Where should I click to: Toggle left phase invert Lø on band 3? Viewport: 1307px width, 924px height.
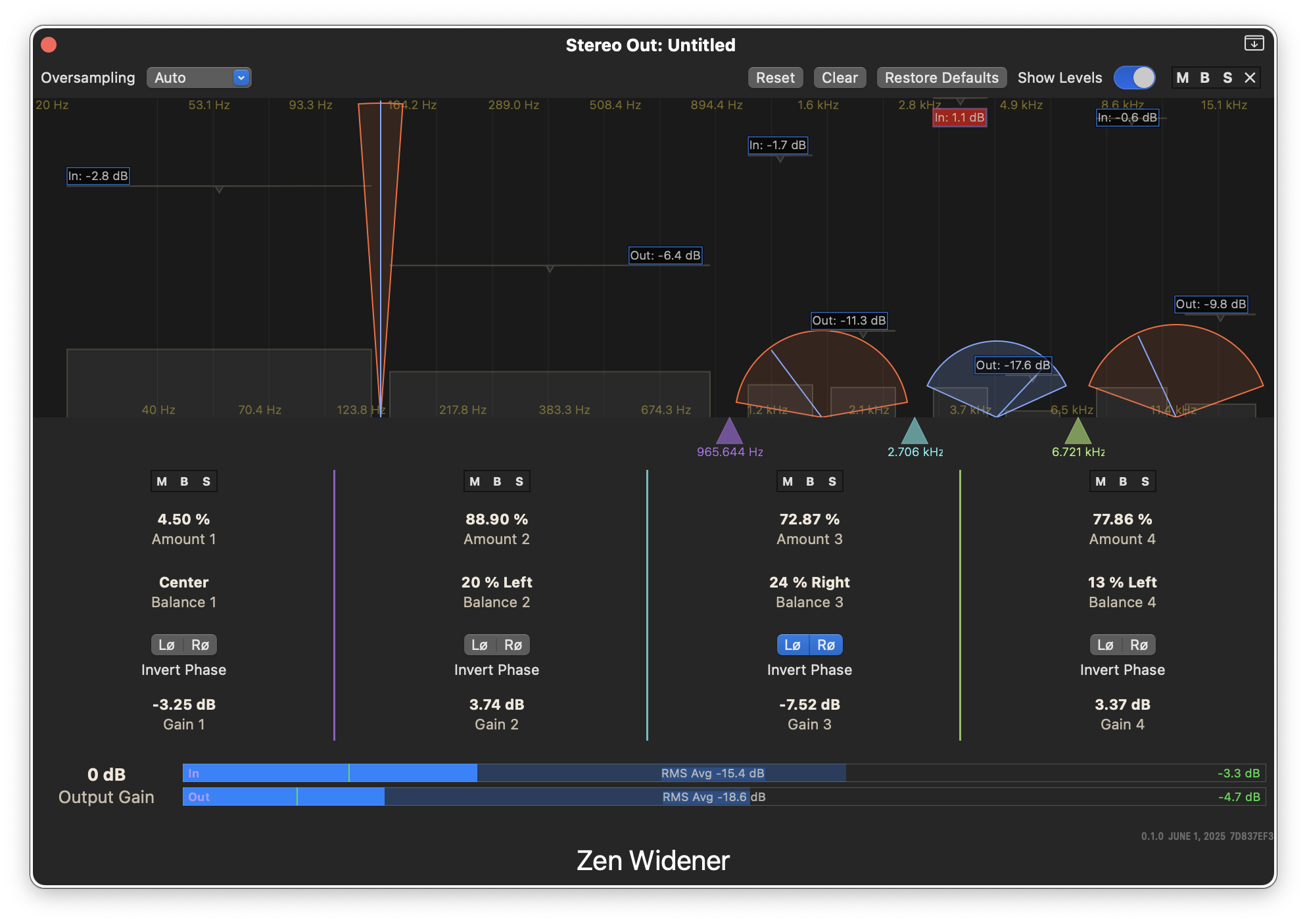793,645
